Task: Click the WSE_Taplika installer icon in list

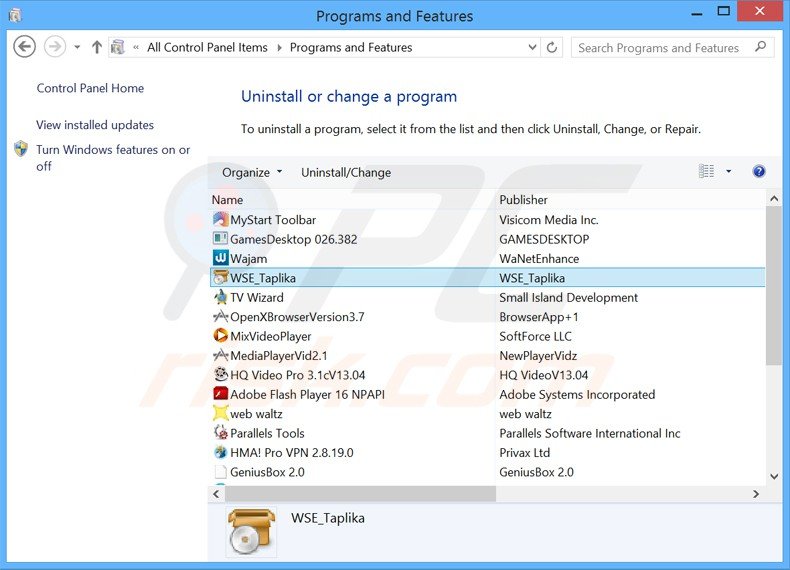Action: pos(220,277)
